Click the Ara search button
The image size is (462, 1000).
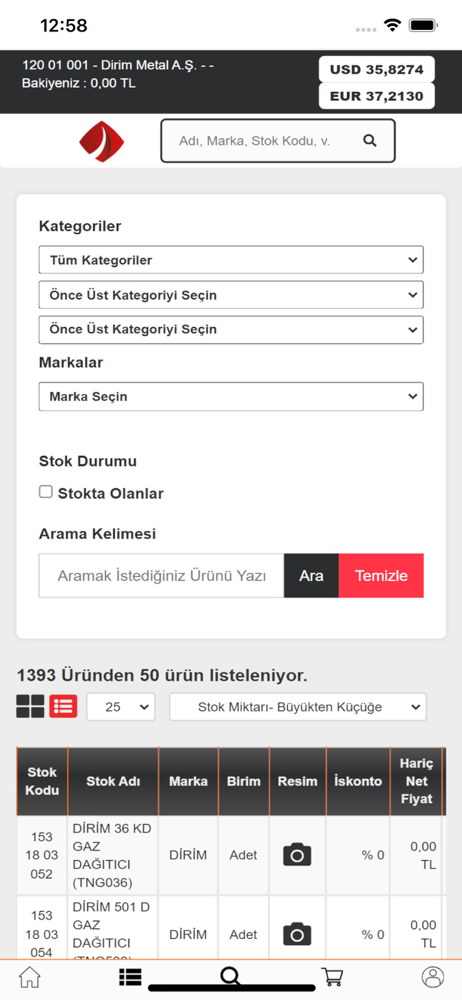pyautogui.click(x=311, y=576)
